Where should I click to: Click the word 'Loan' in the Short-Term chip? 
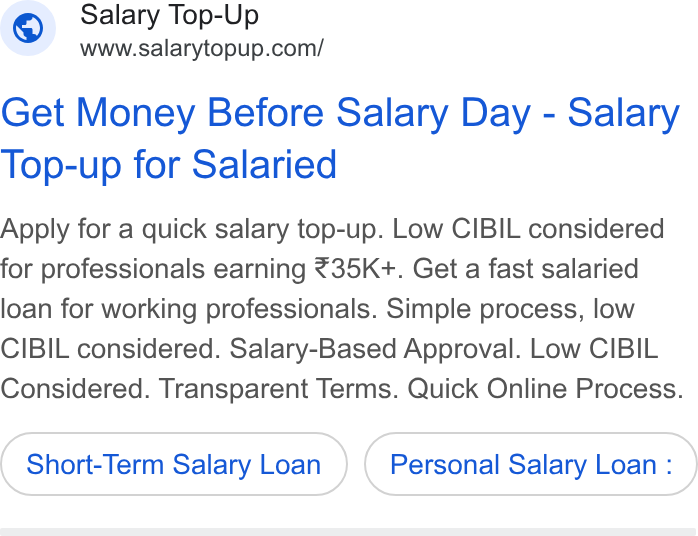(290, 464)
